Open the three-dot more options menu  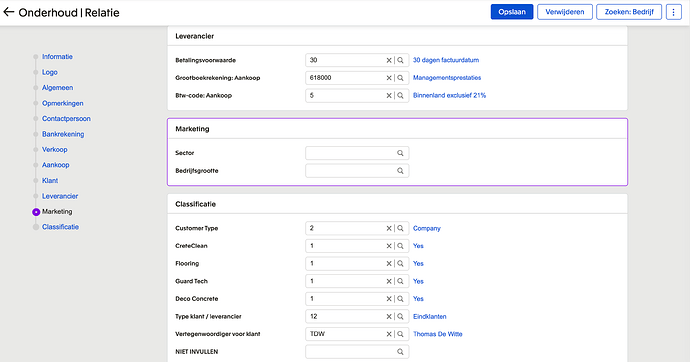coord(673,12)
